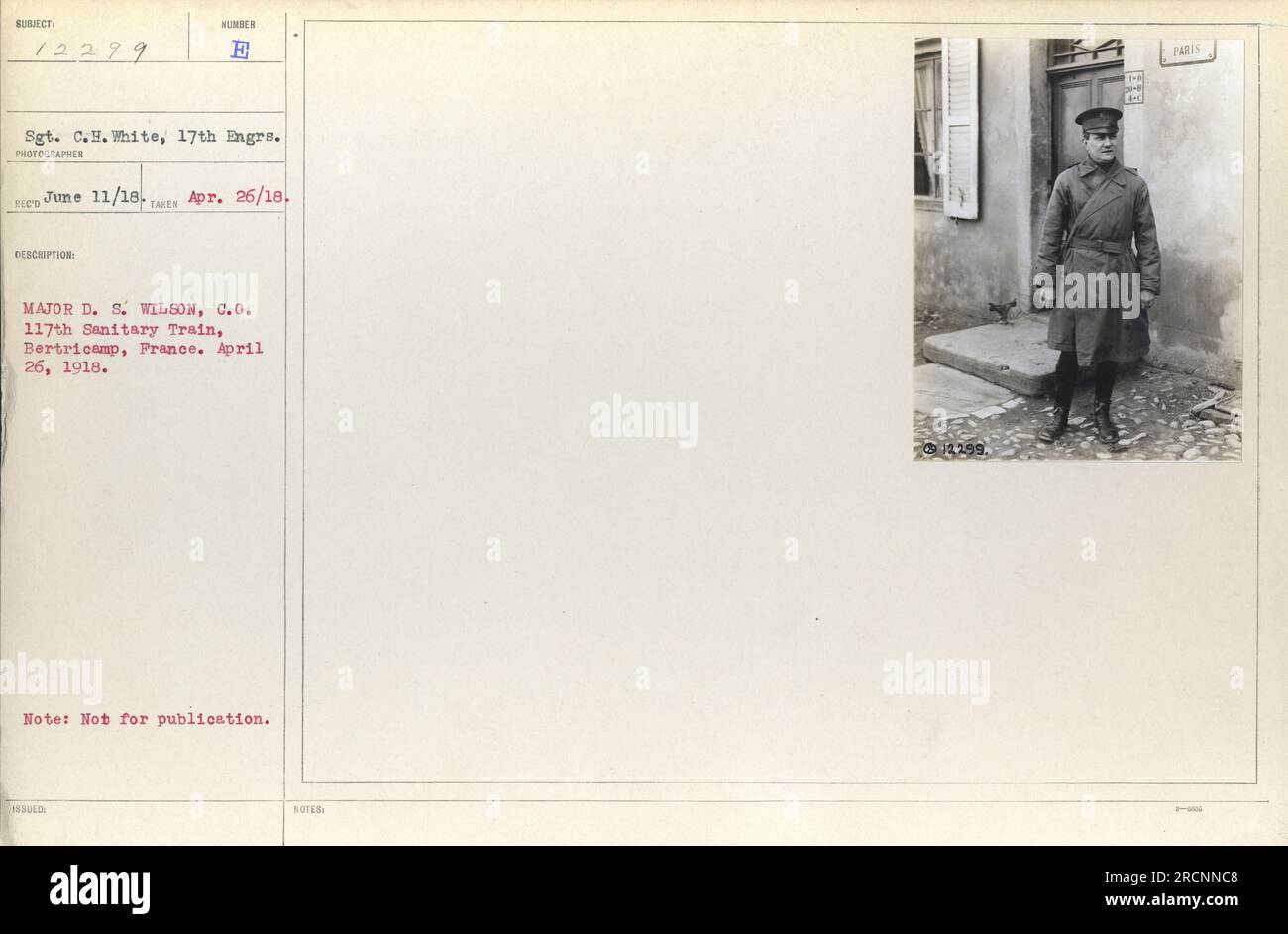Click the 'PARIS' street sign in photo
Image resolution: width=1288 pixels, height=934 pixels.
click(1187, 52)
